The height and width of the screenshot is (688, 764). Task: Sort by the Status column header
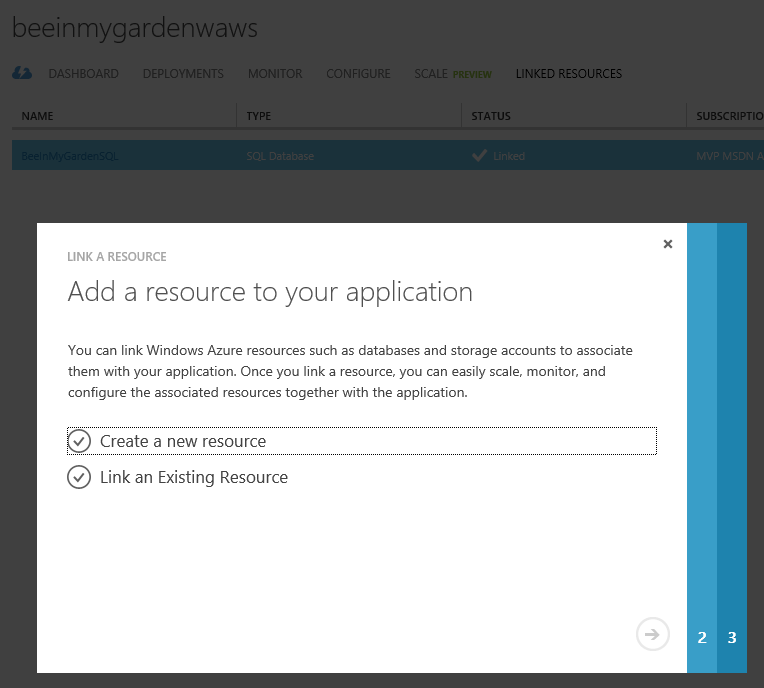click(491, 116)
